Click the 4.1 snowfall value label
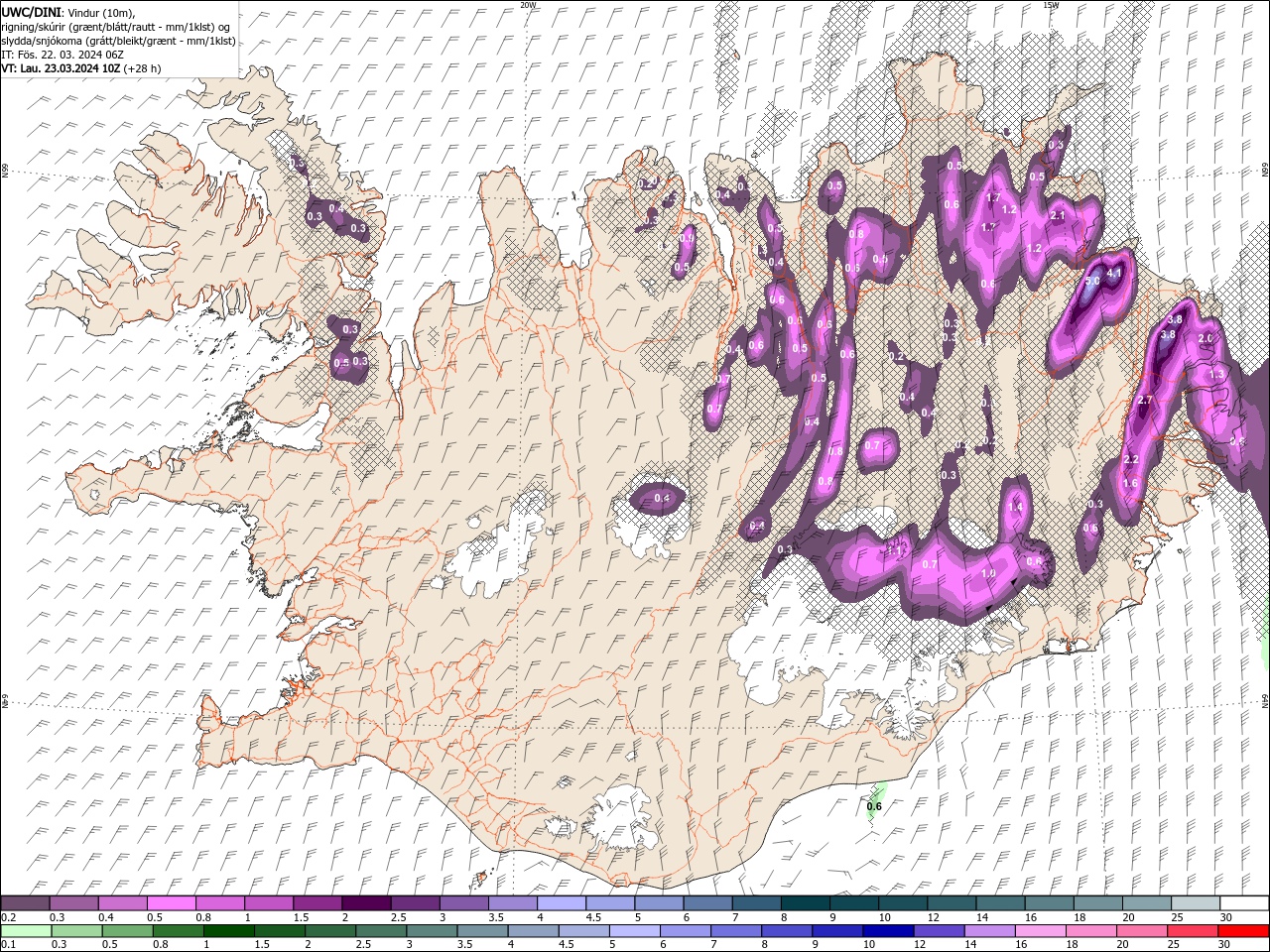Viewport: 1270px width, 952px height. click(1113, 272)
